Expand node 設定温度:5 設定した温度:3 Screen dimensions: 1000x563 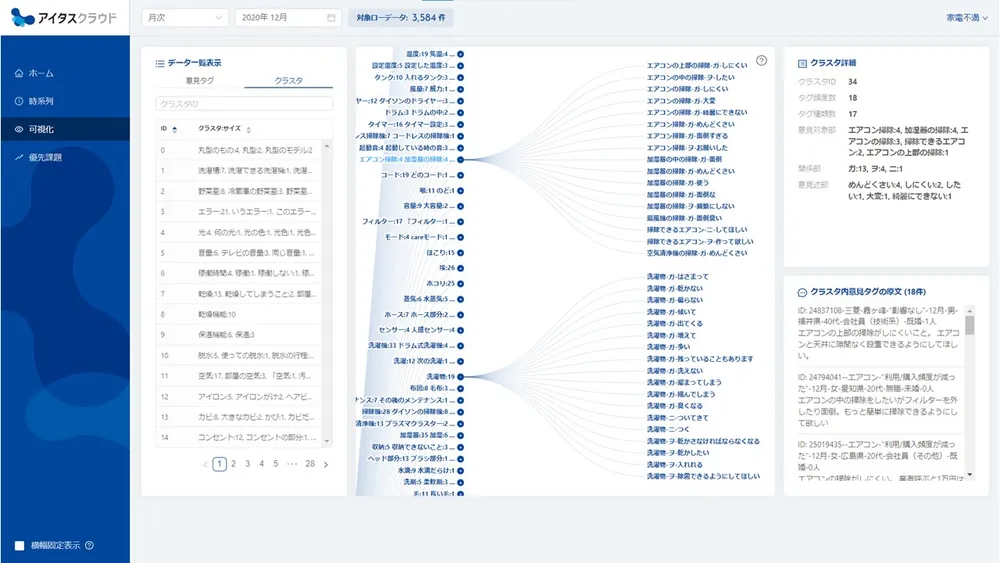pos(460,66)
